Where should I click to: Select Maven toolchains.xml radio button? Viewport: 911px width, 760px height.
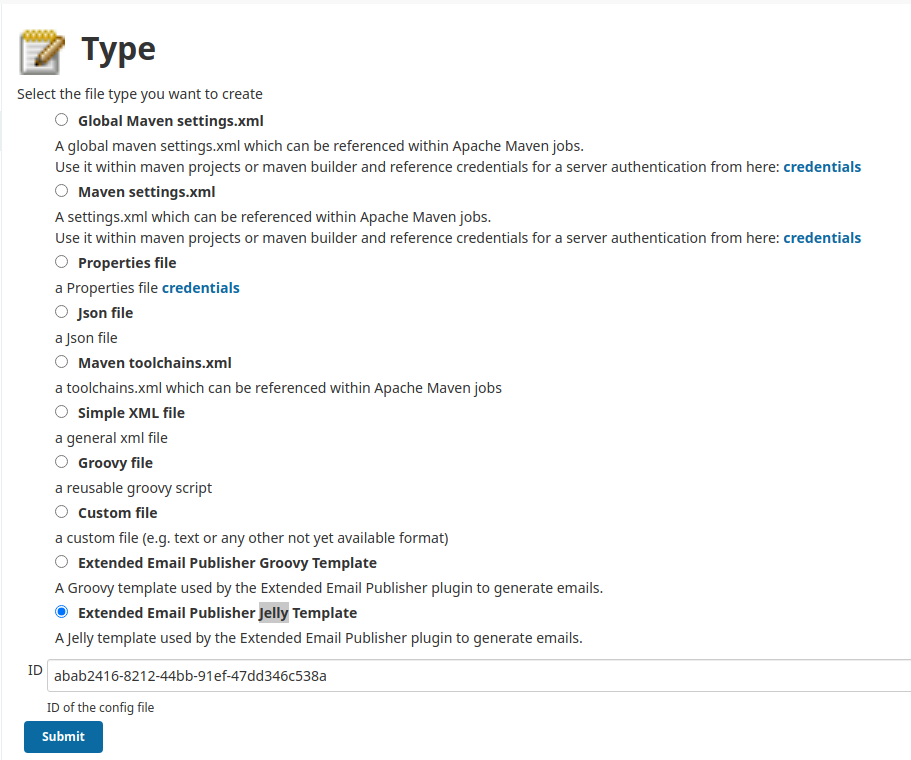pyautogui.click(x=62, y=361)
